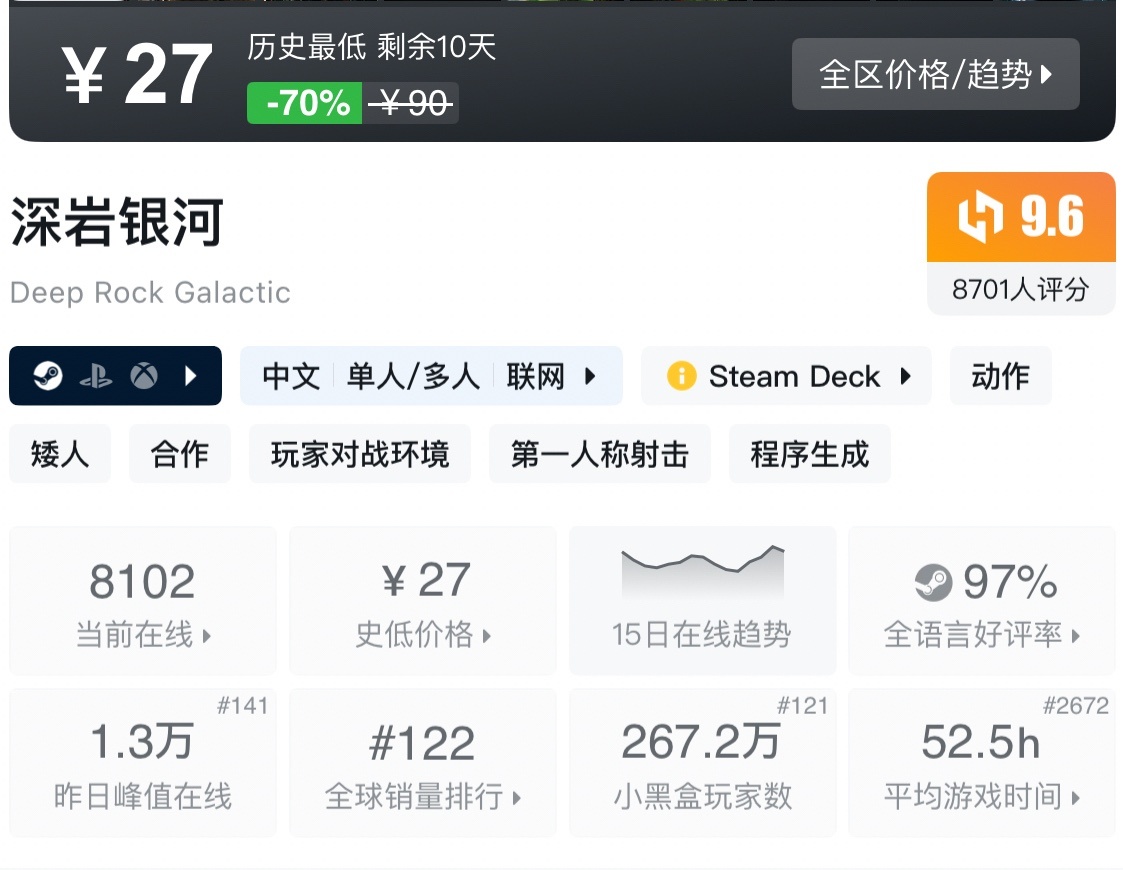Screen dimensions: 1123x870
Task: Click the Xbox platform icon
Action: [144, 376]
